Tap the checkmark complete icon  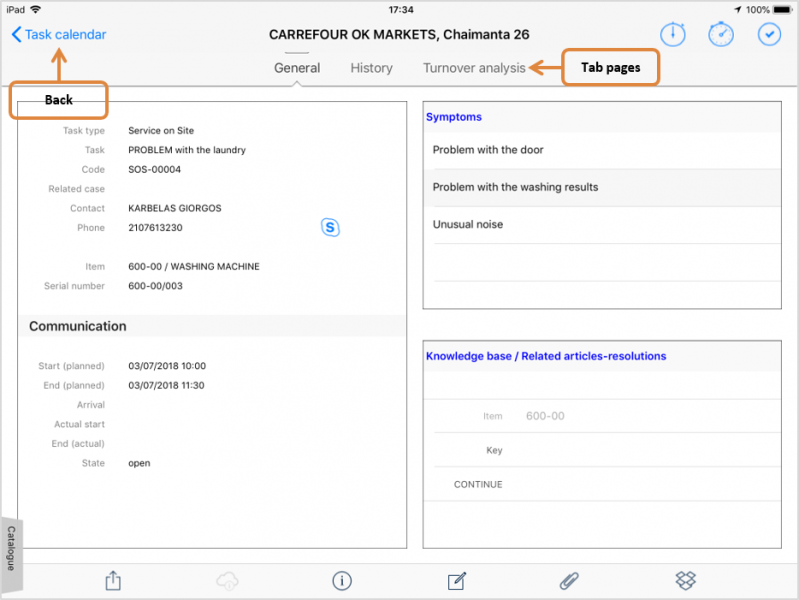click(769, 35)
